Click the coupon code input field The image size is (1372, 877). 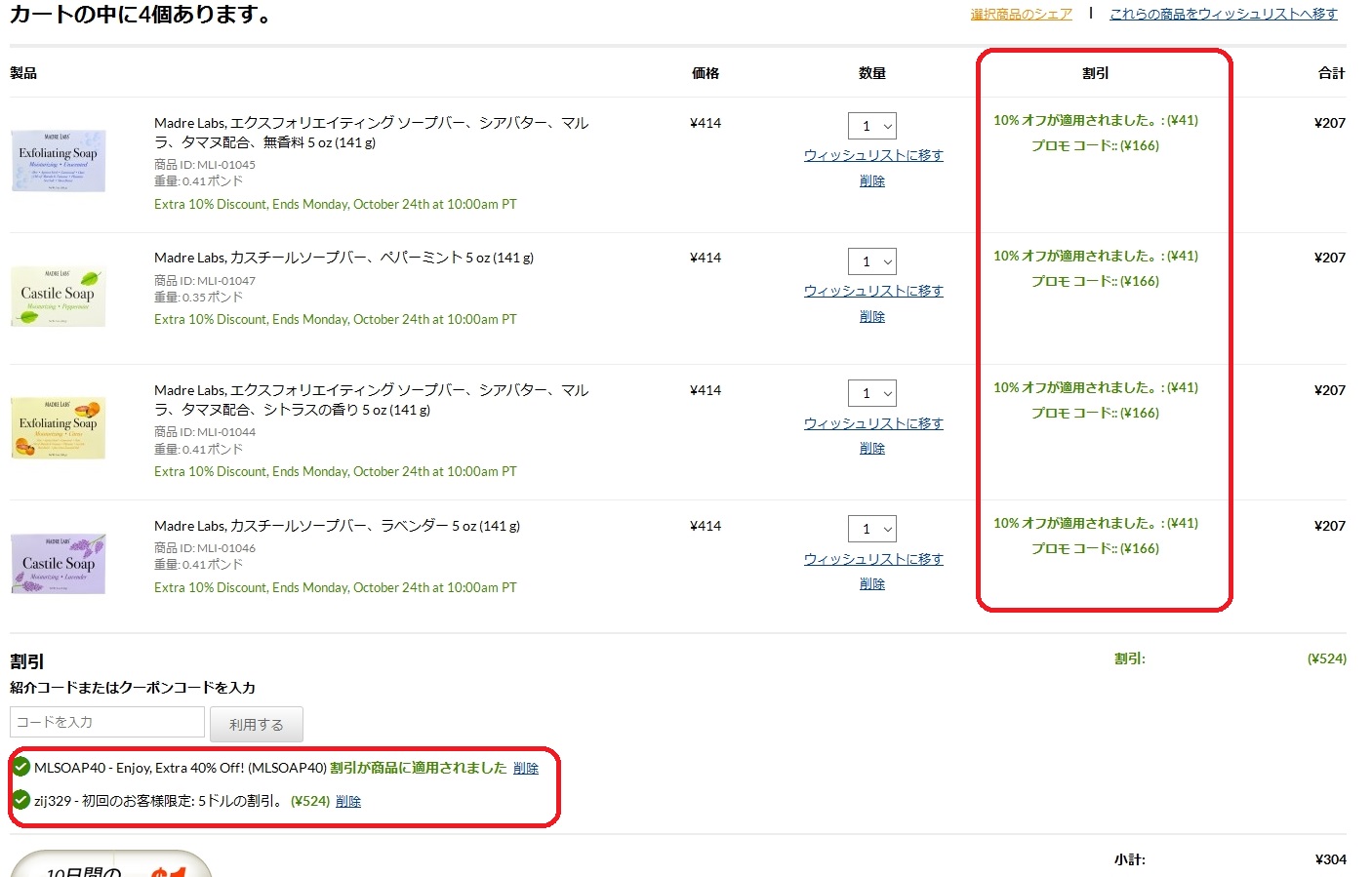coord(107,723)
